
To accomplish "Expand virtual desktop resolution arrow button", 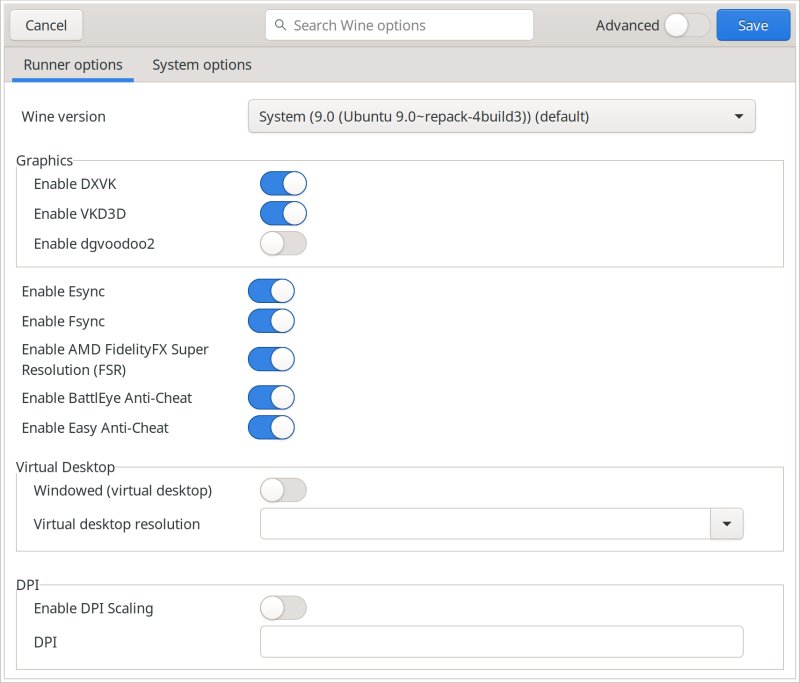I will point(727,524).
